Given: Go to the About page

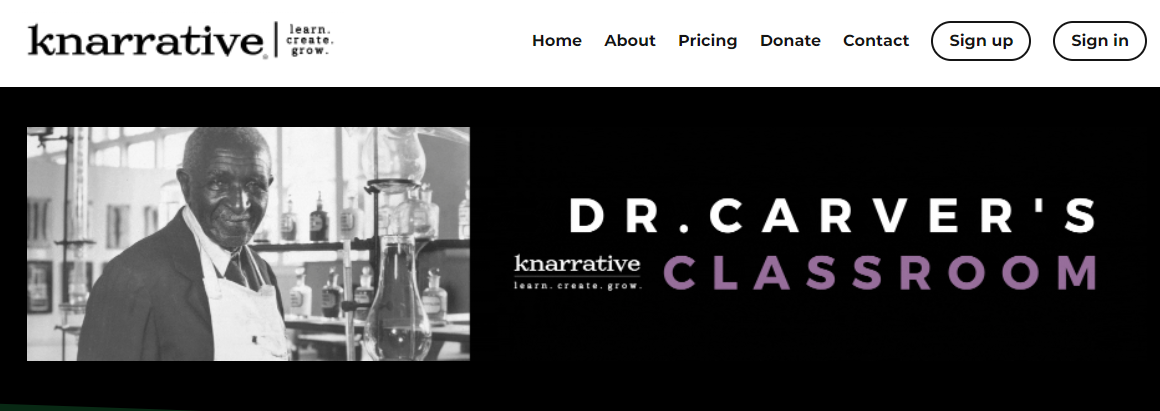Looking at the screenshot, I should click(630, 41).
